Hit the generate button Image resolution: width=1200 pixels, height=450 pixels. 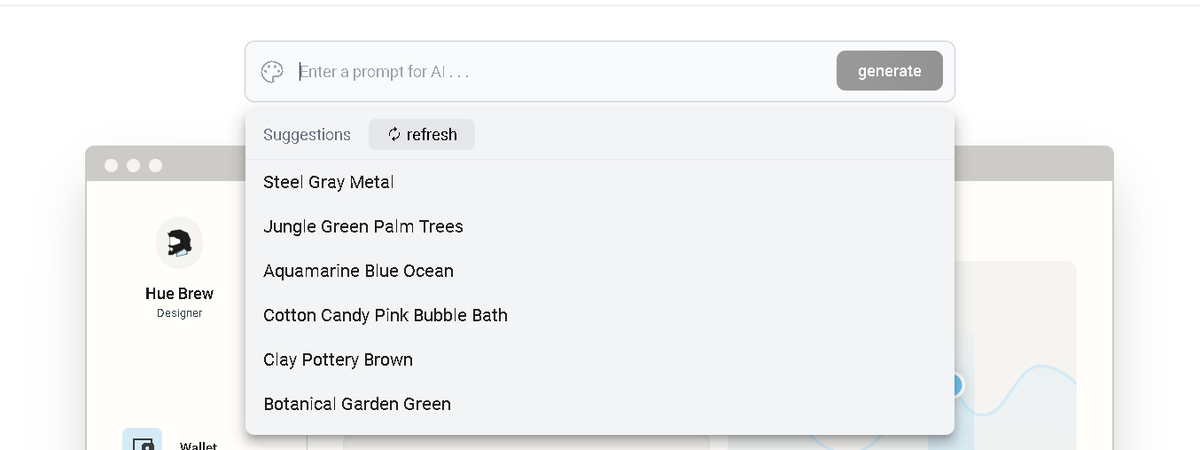click(889, 71)
